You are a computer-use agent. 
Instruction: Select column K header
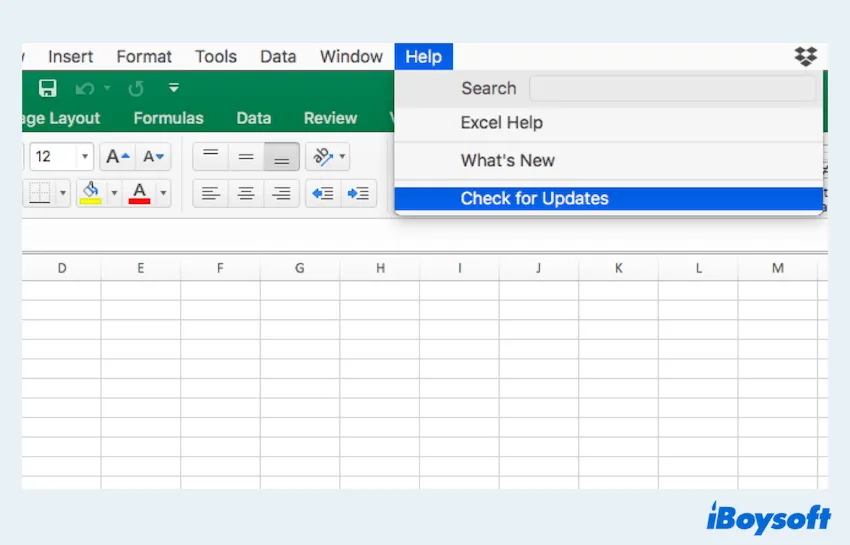(x=619, y=268)
